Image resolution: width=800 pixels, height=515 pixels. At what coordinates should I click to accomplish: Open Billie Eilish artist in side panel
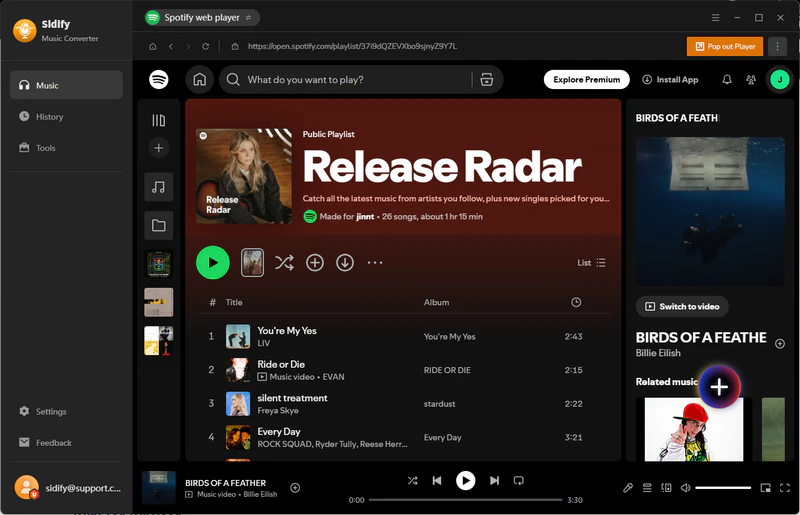point(658,353)
